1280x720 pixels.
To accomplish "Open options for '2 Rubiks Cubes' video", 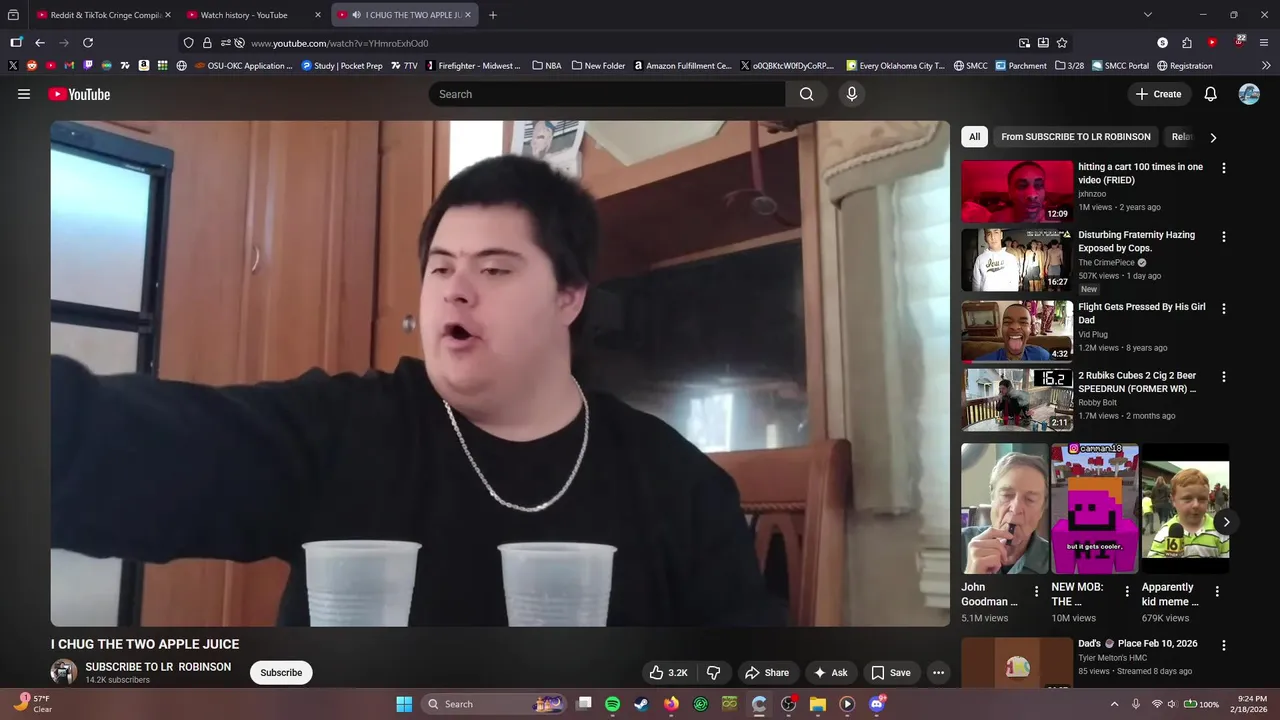I will (1223, 377).
